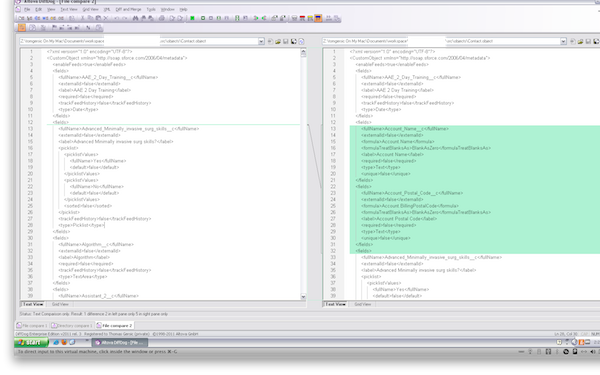Click the Undo arrow icon
This screenshot has height=375, width=600.
coord(116,18)
